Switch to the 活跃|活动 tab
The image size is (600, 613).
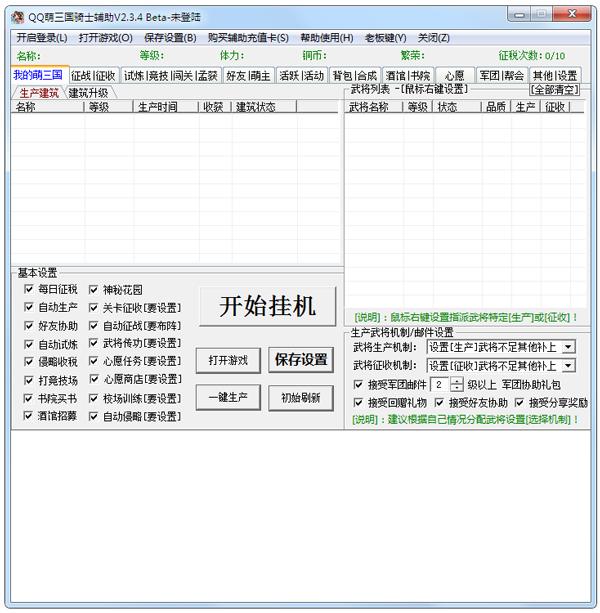pyautogui.click(x=301, y=75)
